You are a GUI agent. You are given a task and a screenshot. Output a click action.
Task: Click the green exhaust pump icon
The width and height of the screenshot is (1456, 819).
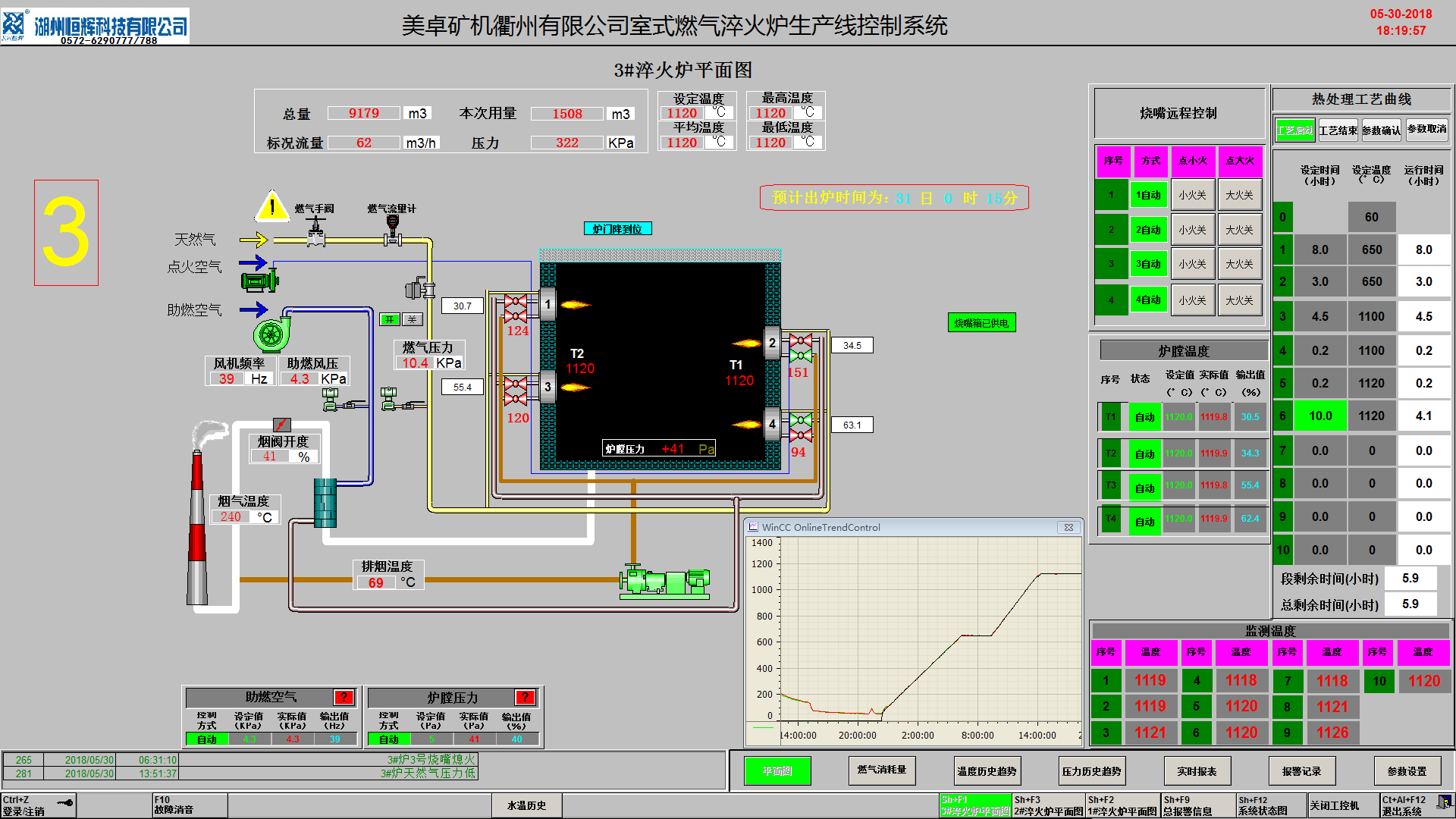(x=665, y=582)
